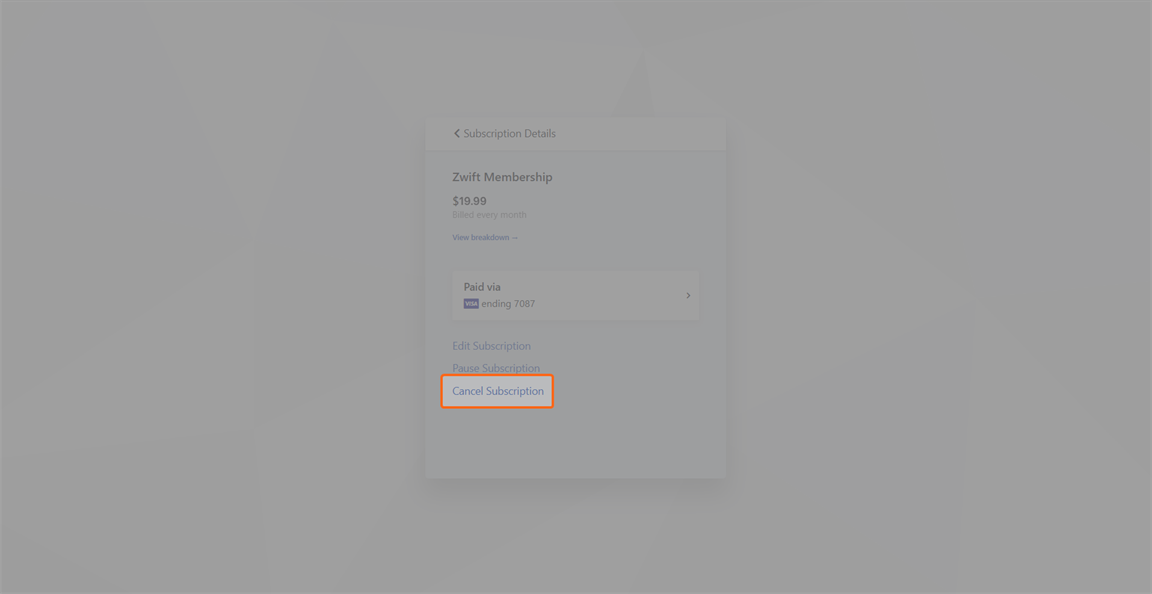Click the 'ending 7087' card text

508,304
